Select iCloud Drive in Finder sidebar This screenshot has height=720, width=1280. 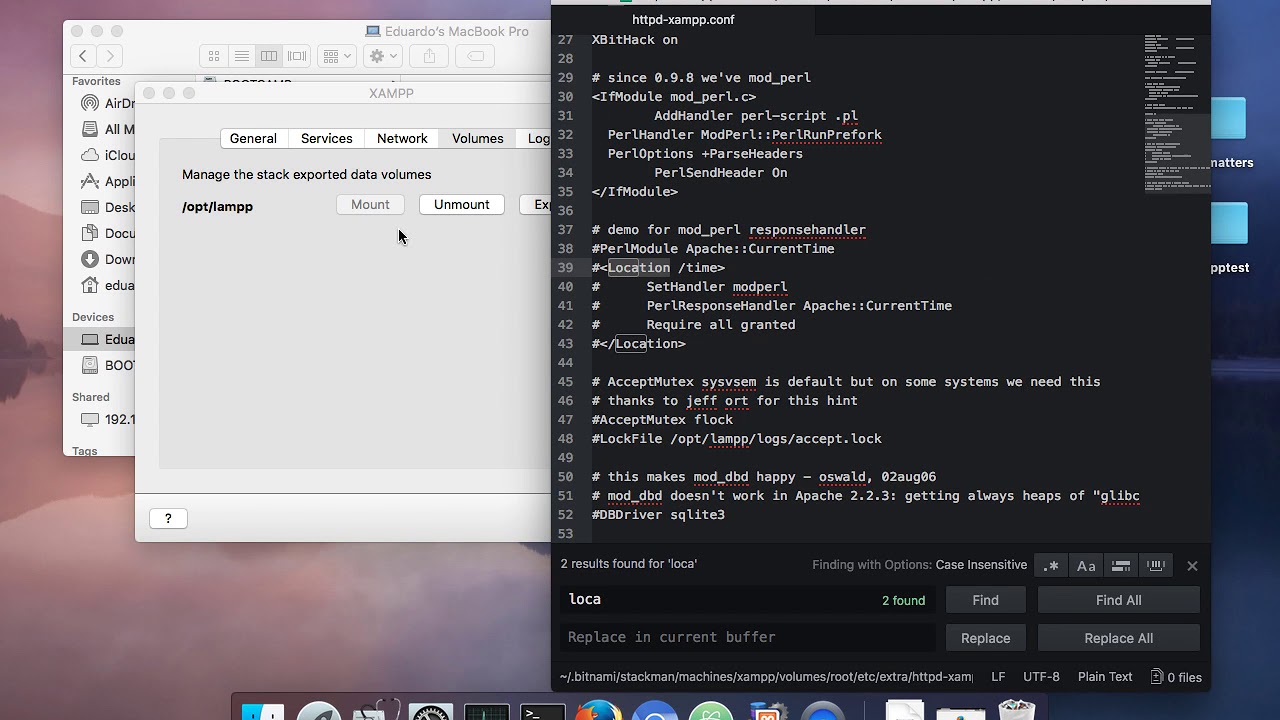tap(106, 156)
